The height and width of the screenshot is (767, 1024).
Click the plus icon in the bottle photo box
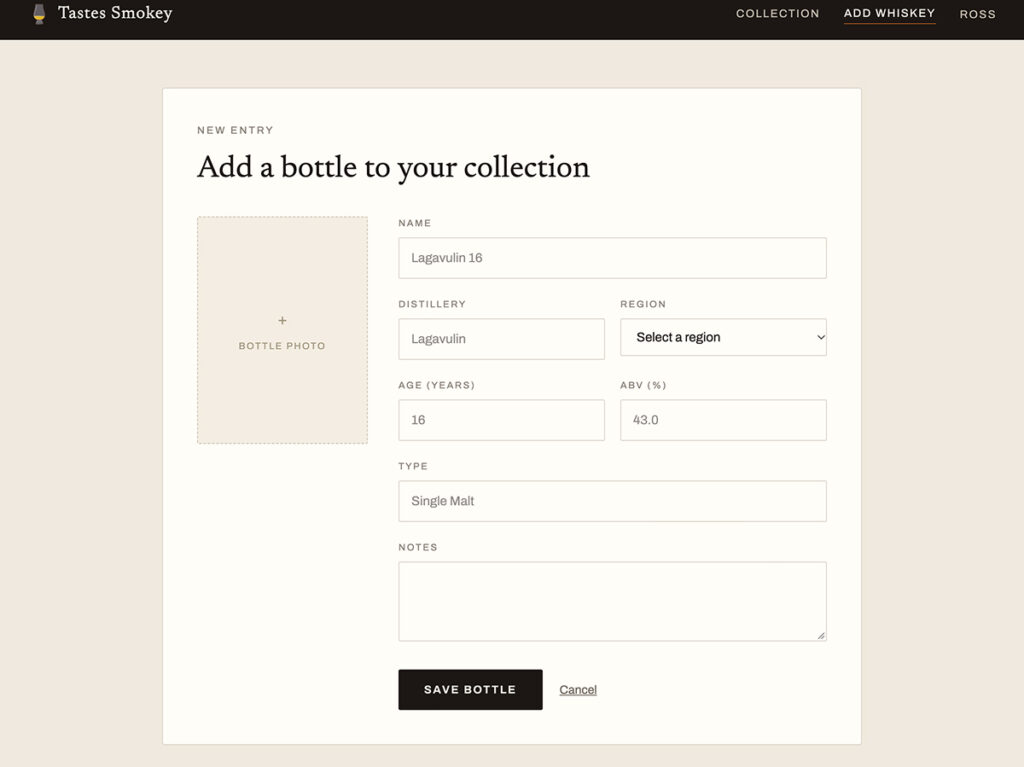[x=282, y=321]
